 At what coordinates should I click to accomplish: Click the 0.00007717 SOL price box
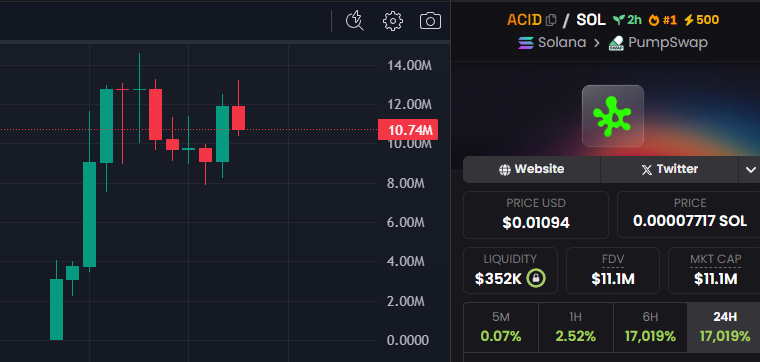coord(689,215)
